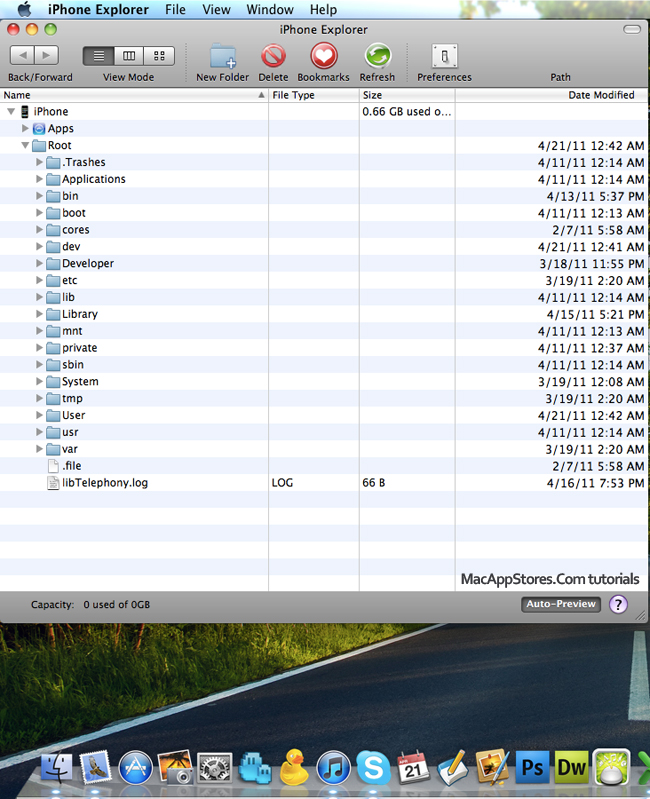Open the Bookmarks heart icon
The width and height of the screenshot is (650, 799).
[x=324, y=56]
